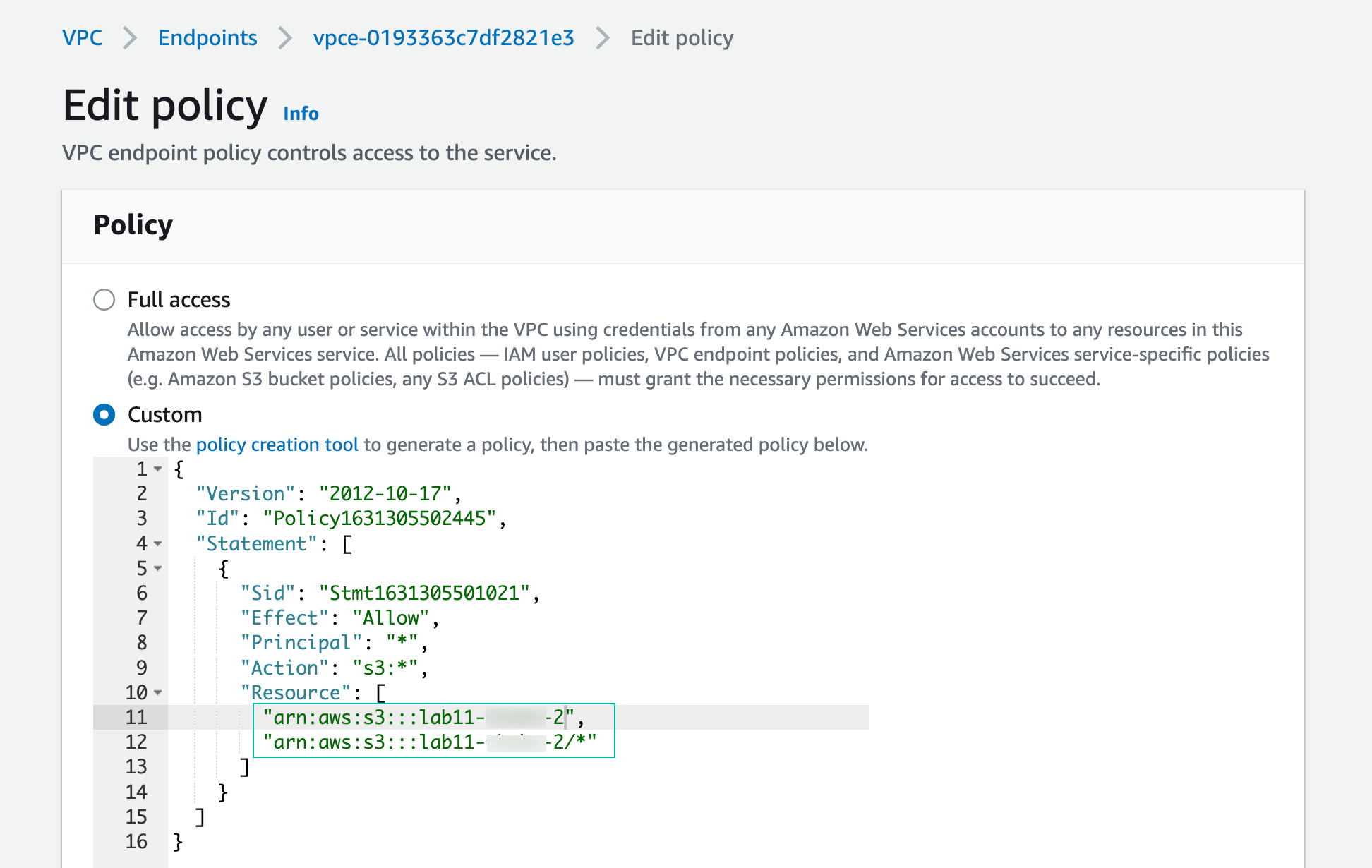Collapse the Statement array on line 4
The height and width of the screenshot is (868, 1372).
pos(157,544)
